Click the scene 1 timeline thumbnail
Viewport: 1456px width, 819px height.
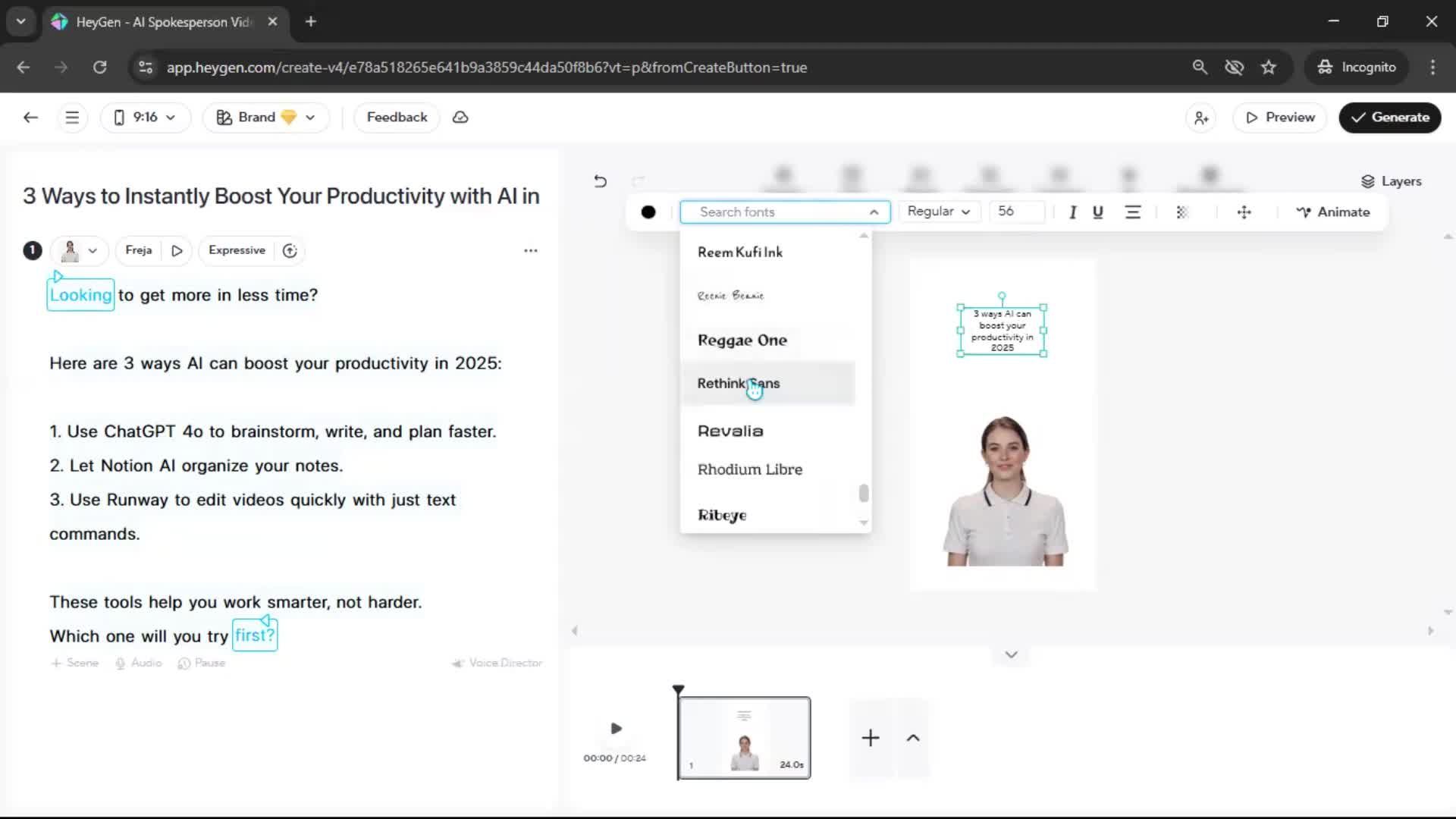(744, 738)
